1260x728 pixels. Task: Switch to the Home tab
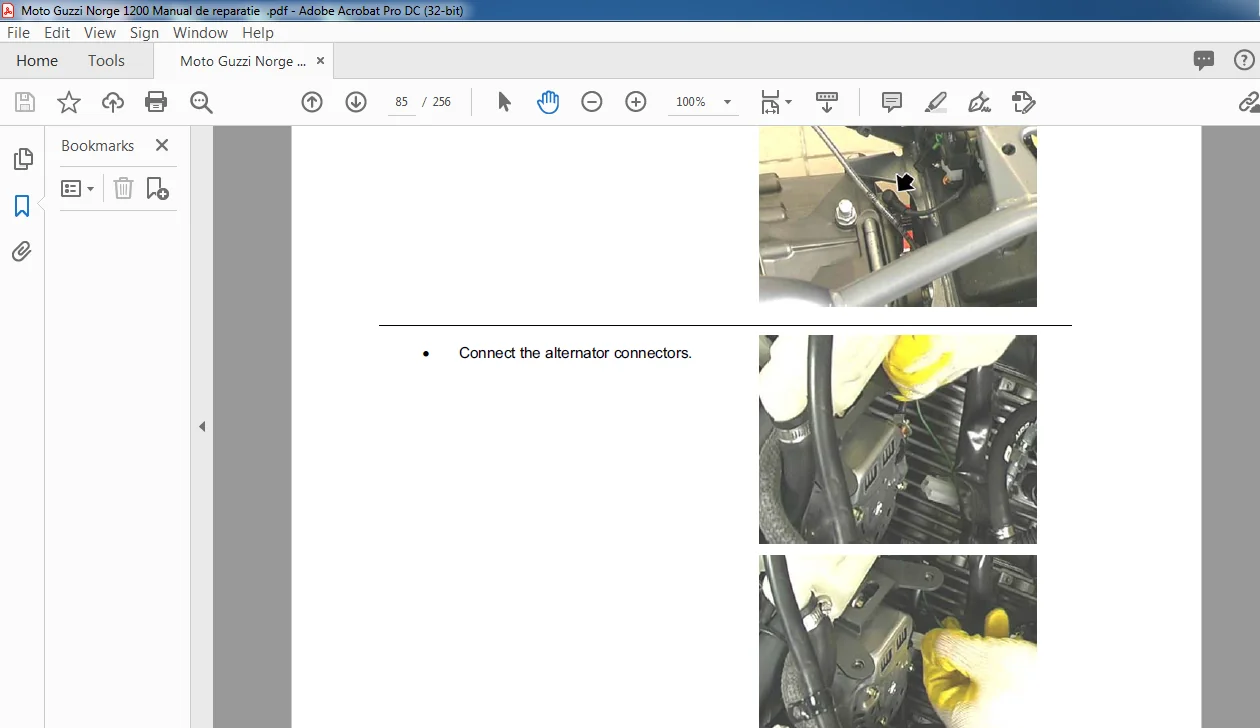click(37, 61)
